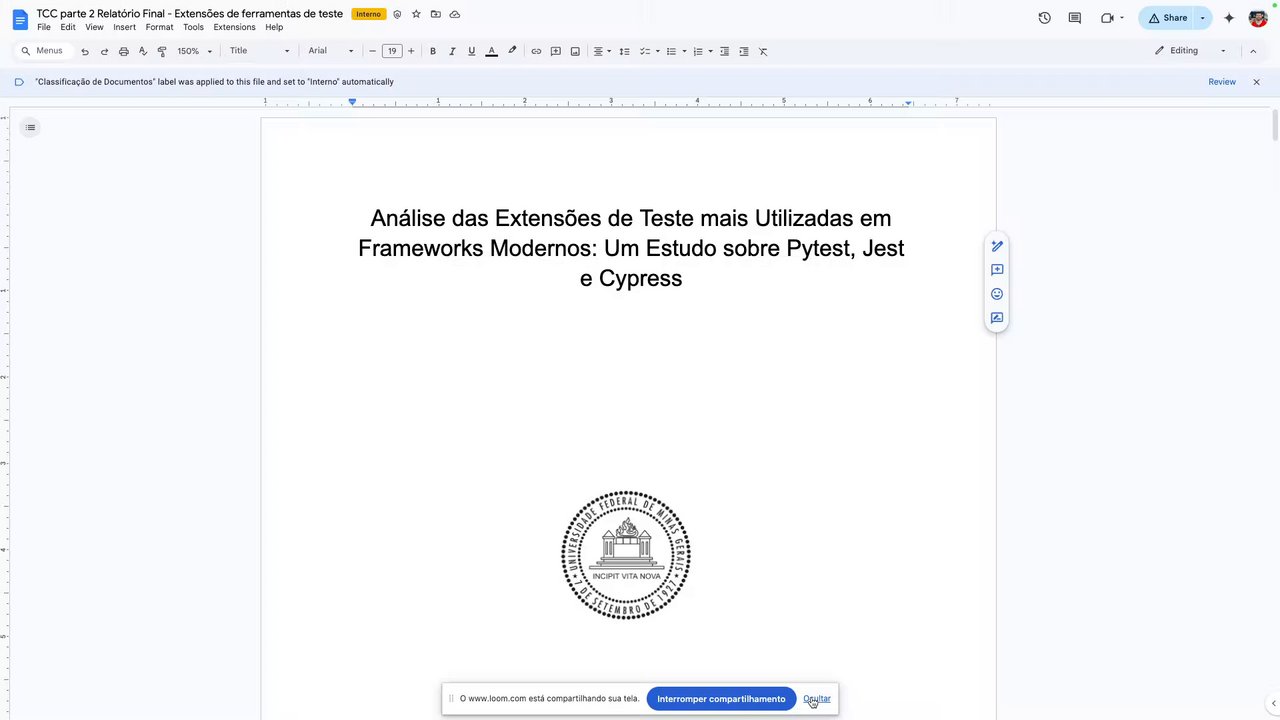Add a comment from toolbar
Viewport: 1280px width, 720px height.
click(556, 51)
